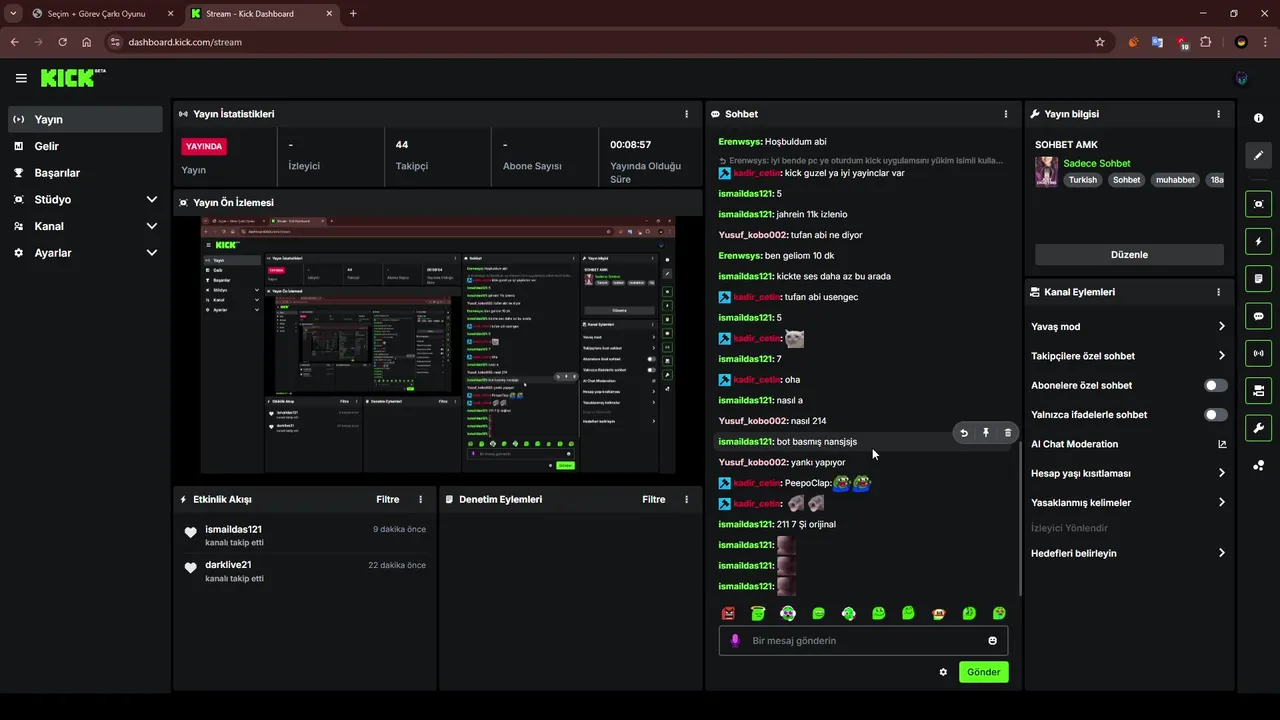Toggle Yalnızca ifadelerle sohbet switch

[1216, 414]
